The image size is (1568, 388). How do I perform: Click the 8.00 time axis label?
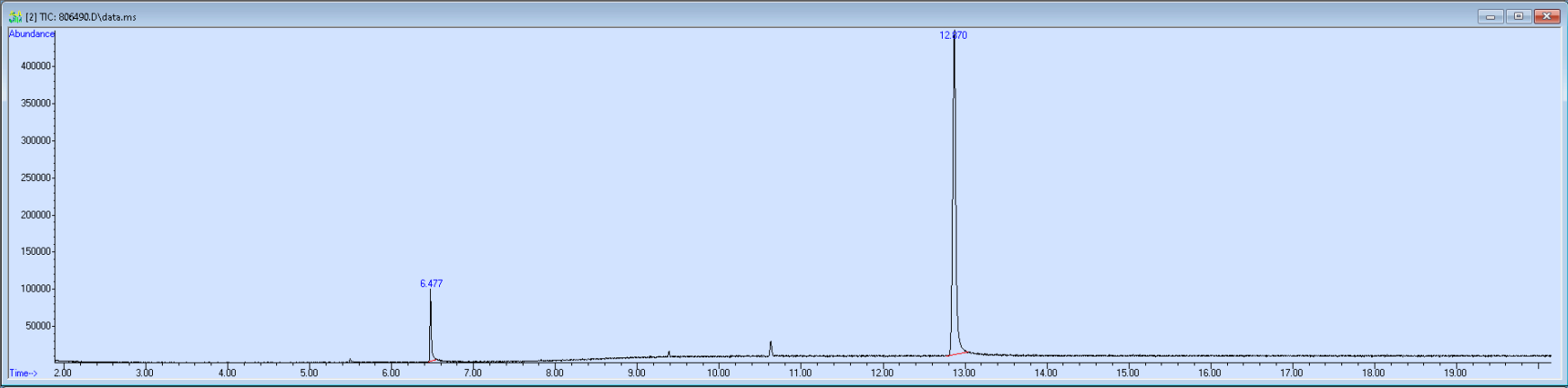coord(554,373)
